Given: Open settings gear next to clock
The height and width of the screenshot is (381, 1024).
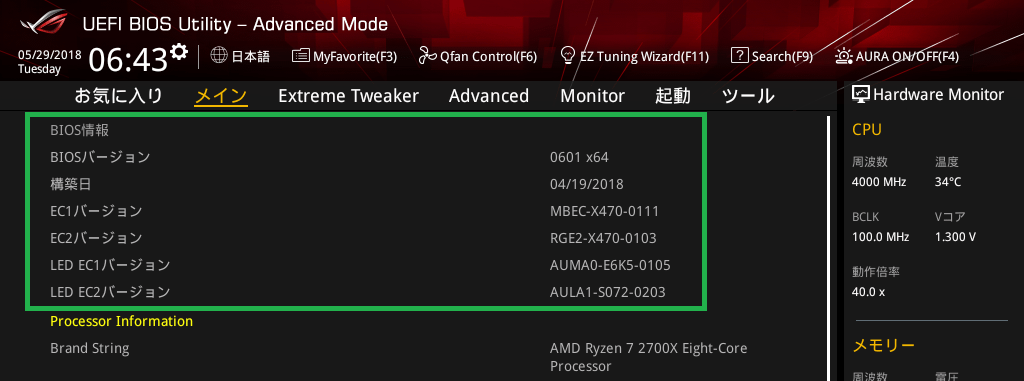Looking at the screenshot, I should [179, 52].
